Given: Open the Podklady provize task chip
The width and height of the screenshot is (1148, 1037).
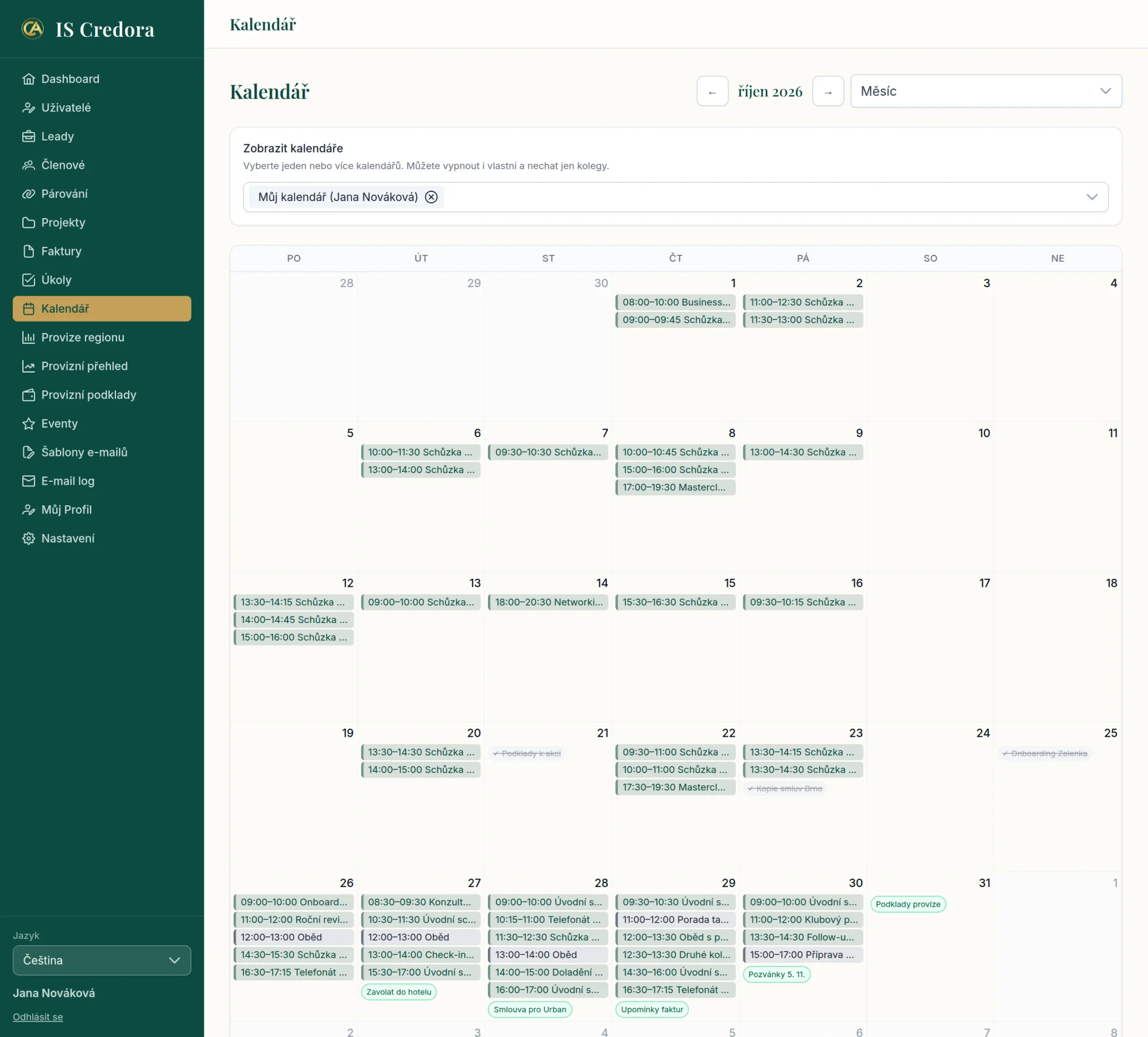Looking at the screenshot, I should [908, 904].
